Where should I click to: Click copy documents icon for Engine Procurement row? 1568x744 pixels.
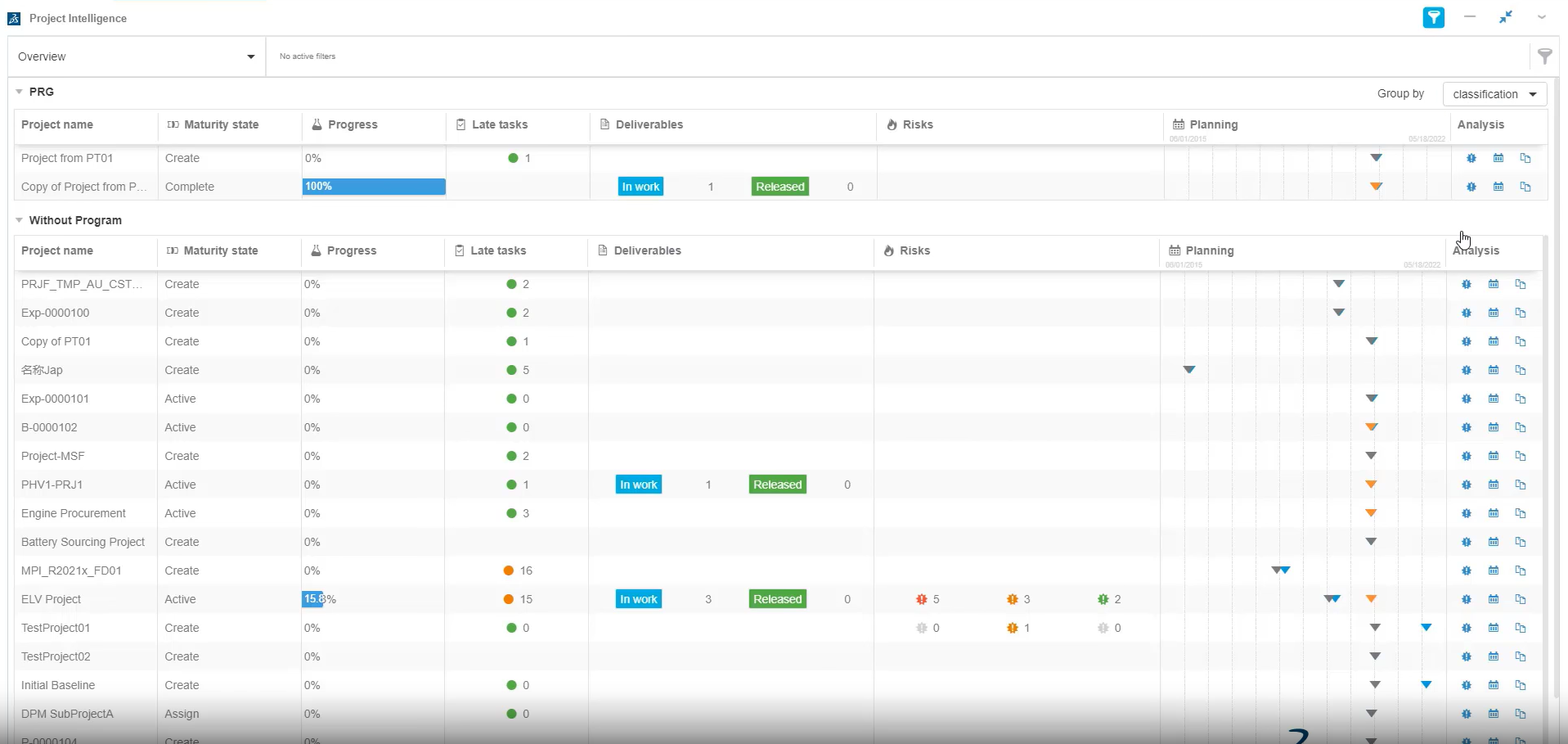(1521, 513)
